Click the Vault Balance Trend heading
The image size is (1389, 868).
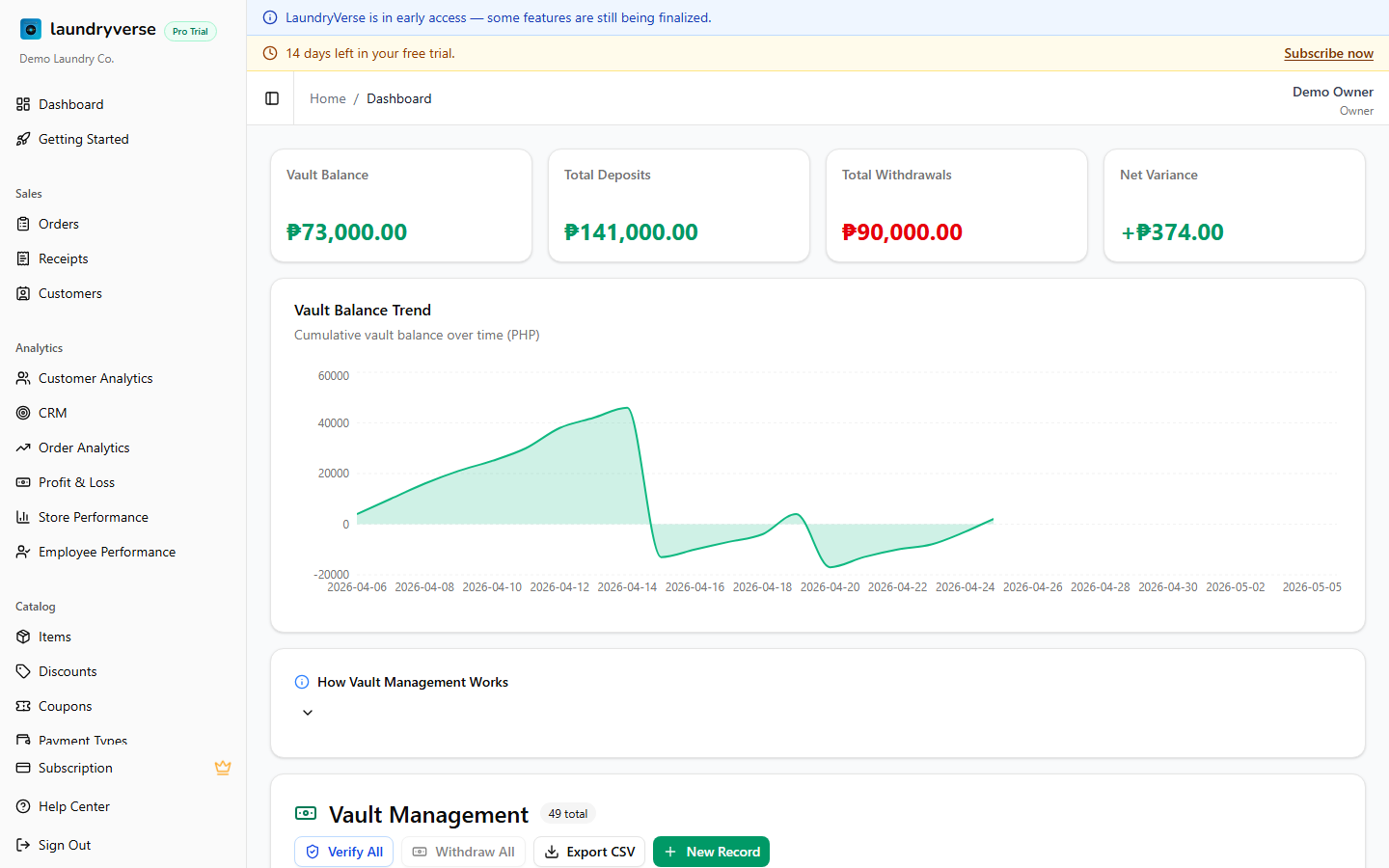(363, 310)
